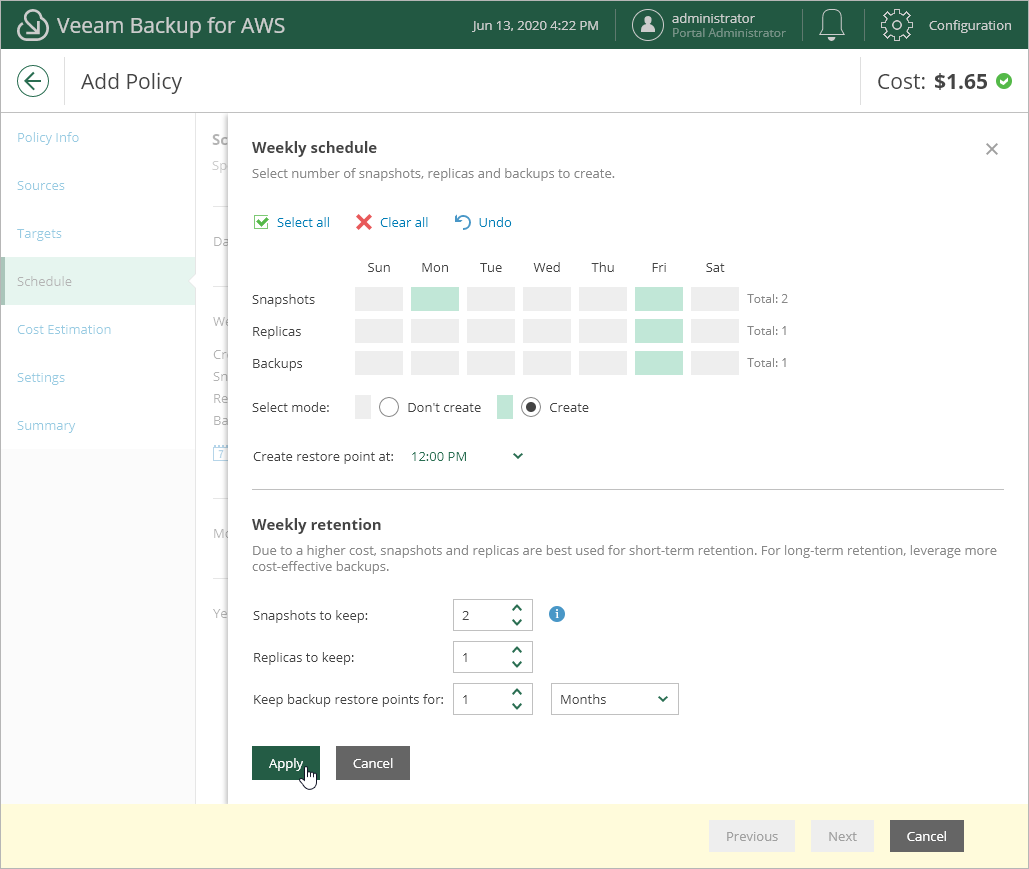1029x869 pixels.
Task: Click the Undo arrow icon
Action: (x=463, y=222)
